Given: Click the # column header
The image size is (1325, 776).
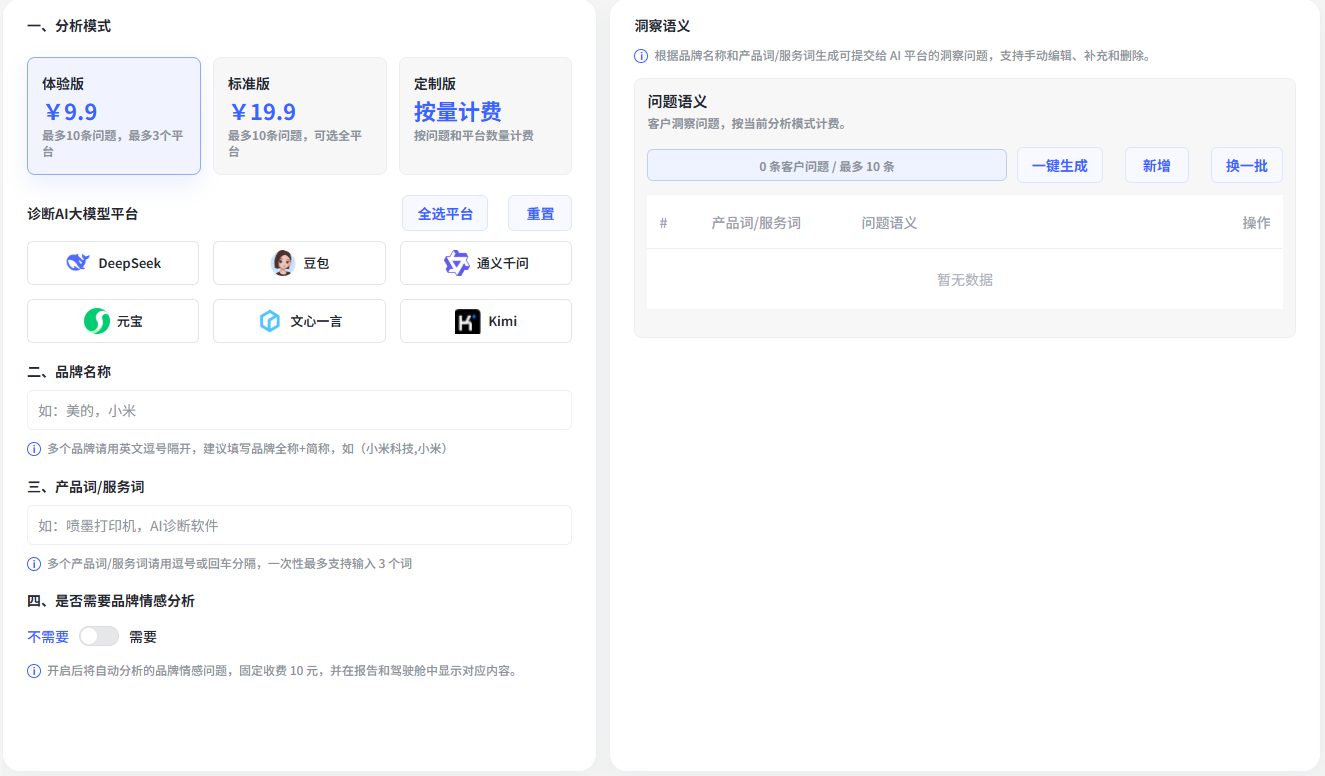Looking at the screenshot, I should (x=664, y=223).
